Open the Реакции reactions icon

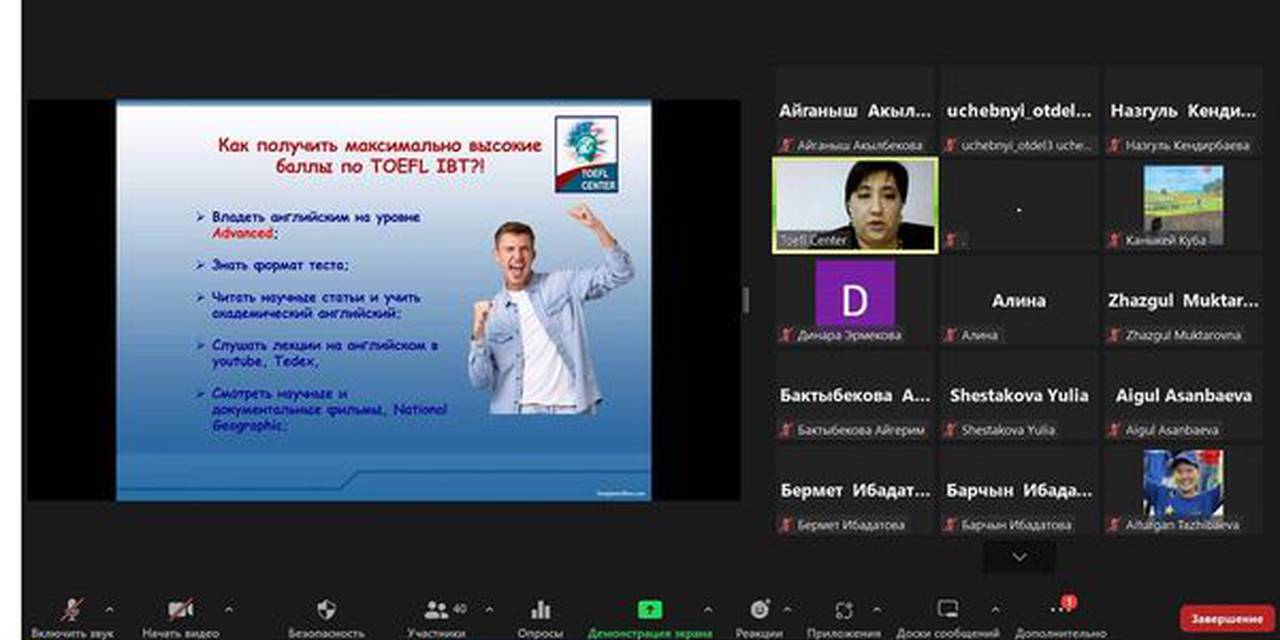[x=759, y=611]
